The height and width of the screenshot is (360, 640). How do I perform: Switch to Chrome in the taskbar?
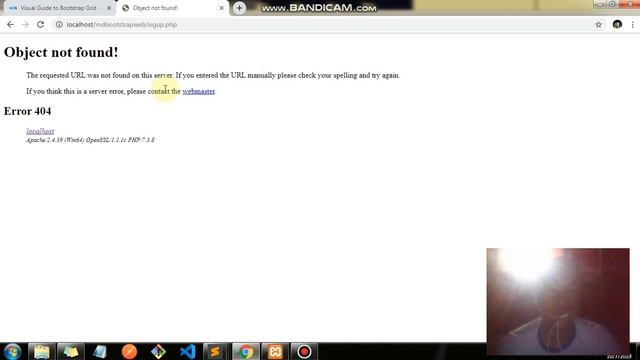point(246,351)
